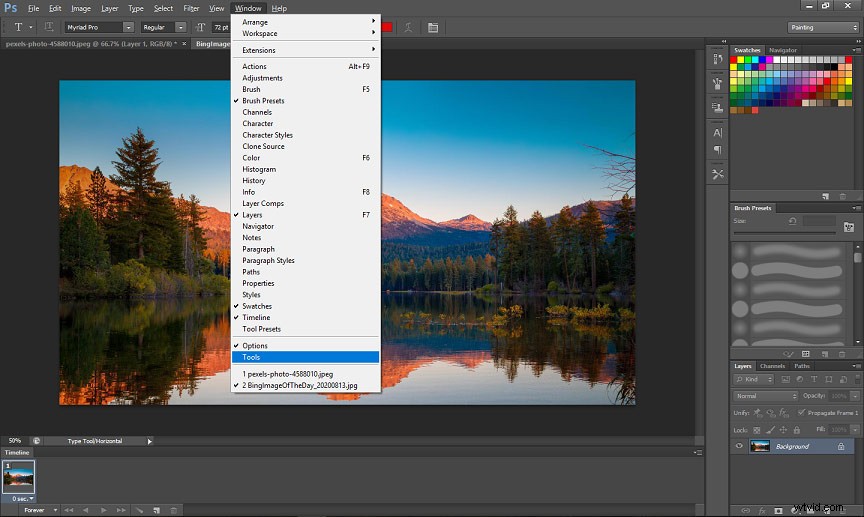864x517 pixels.
Task: Create new brush preset icon
Action: (x=825, y=354)
